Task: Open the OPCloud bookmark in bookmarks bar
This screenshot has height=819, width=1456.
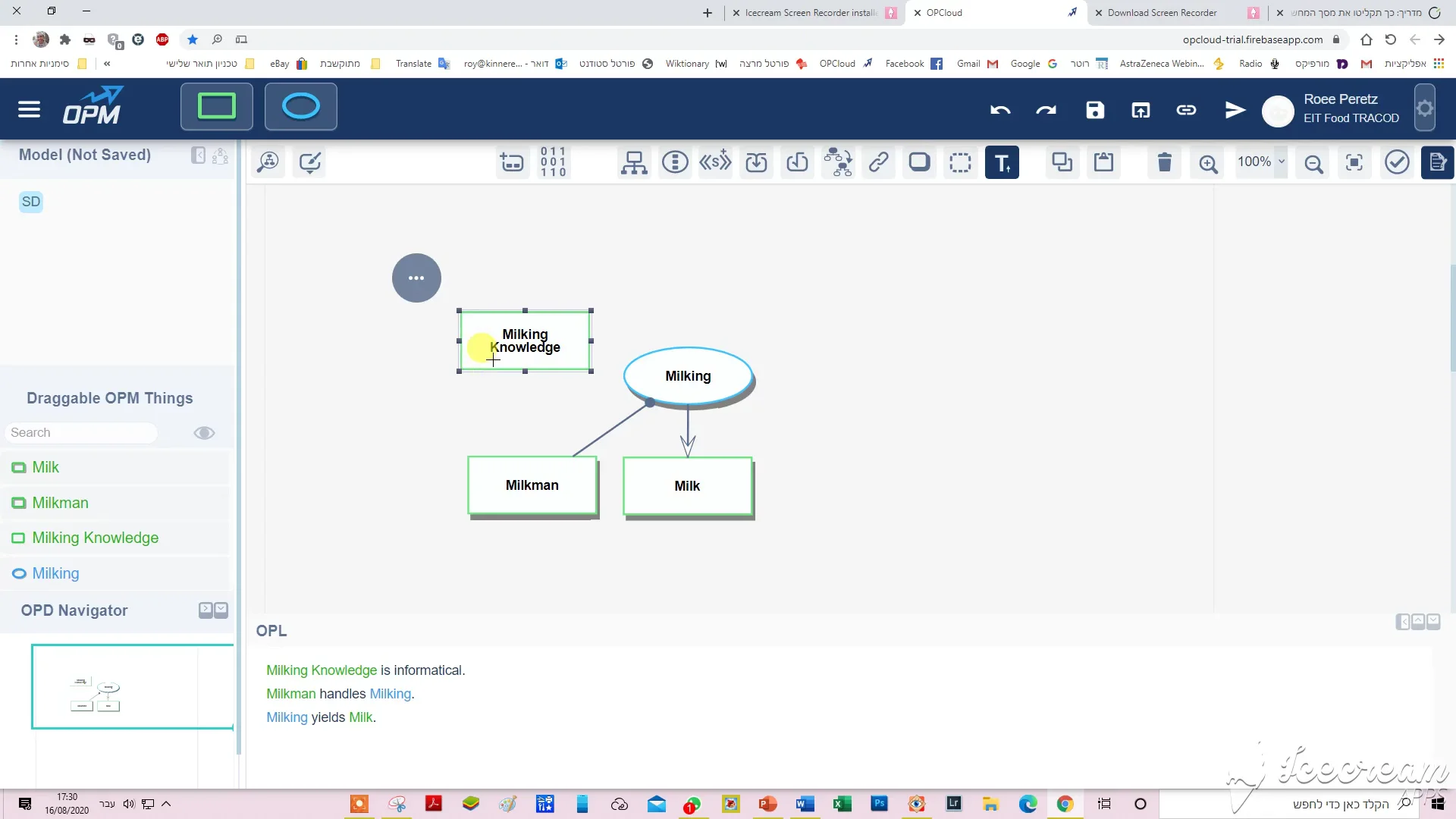Action: coord(837,64)
